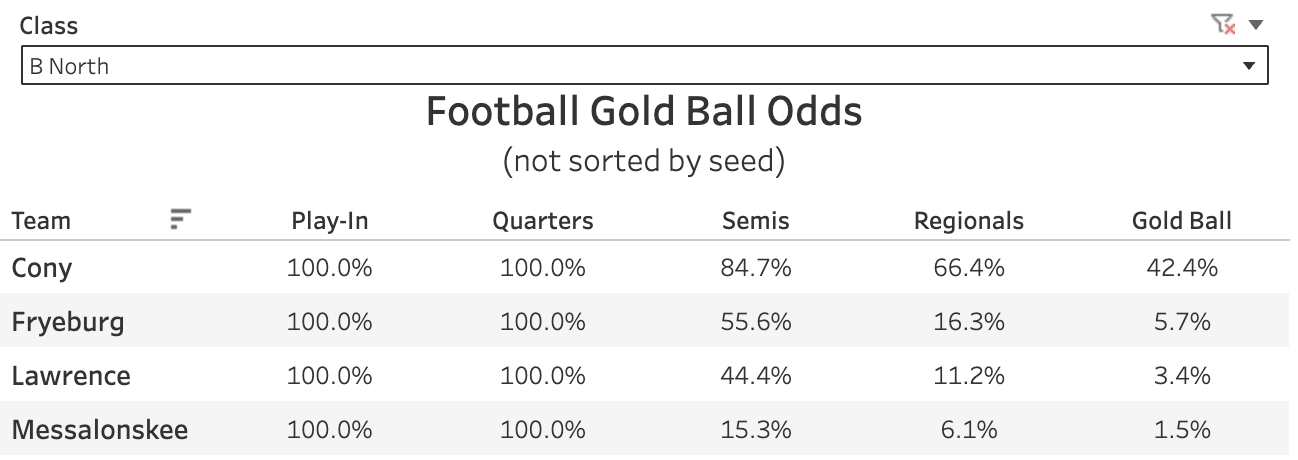Click the Play-In column header
Screen dimensions: 1298x460
[x=330, y=221]
